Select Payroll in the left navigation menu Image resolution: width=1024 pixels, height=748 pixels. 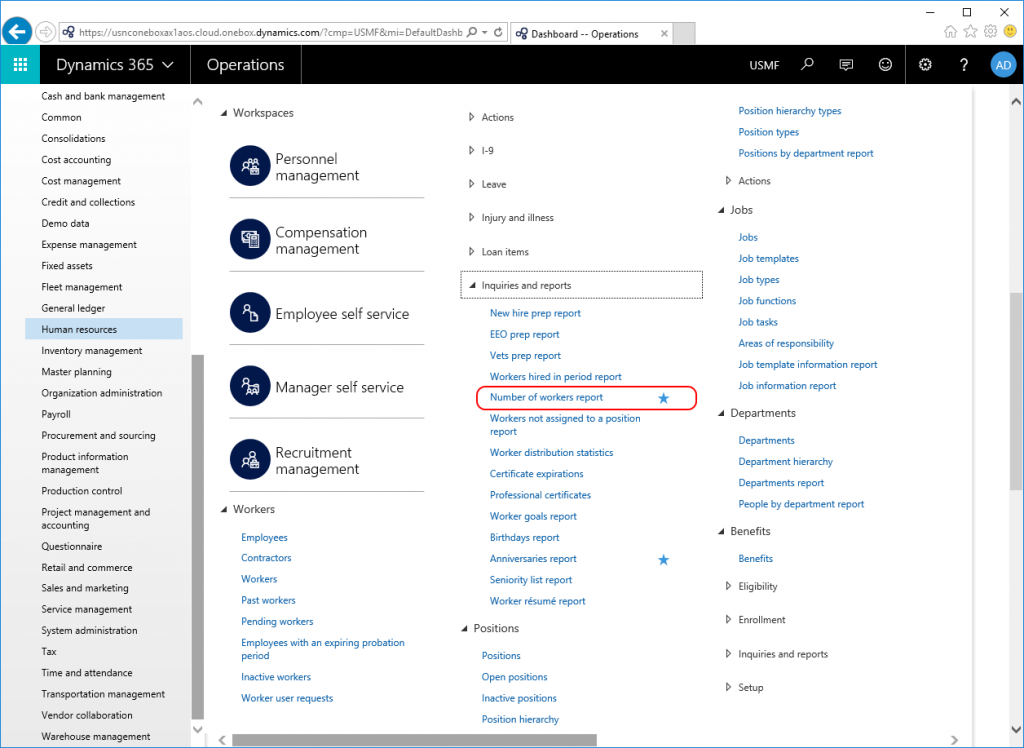[x=56, y=414]
